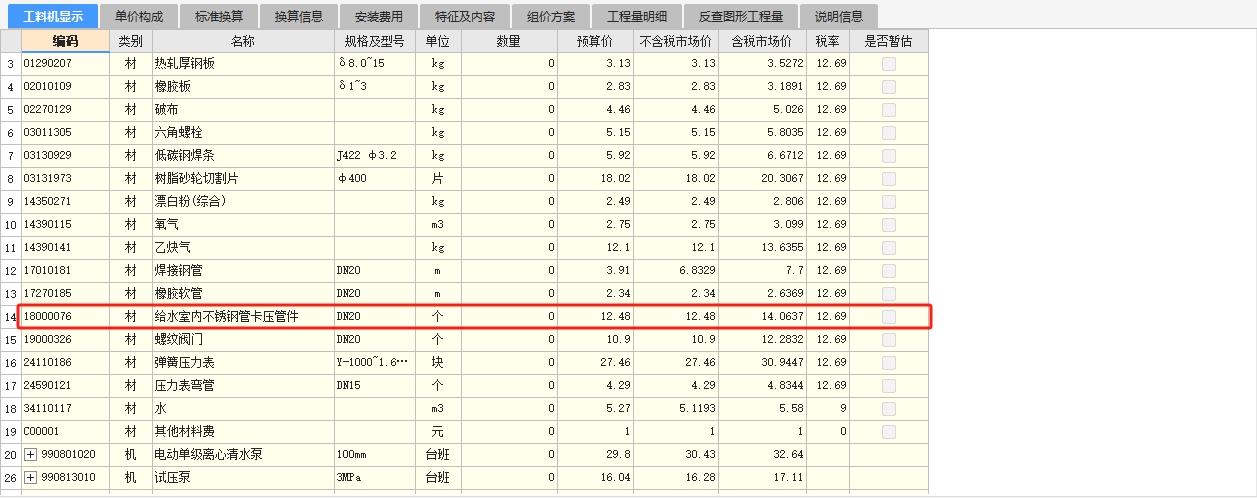Click the 是否暂估 column header
This screenshot has height=498, width=1257.
889,41
